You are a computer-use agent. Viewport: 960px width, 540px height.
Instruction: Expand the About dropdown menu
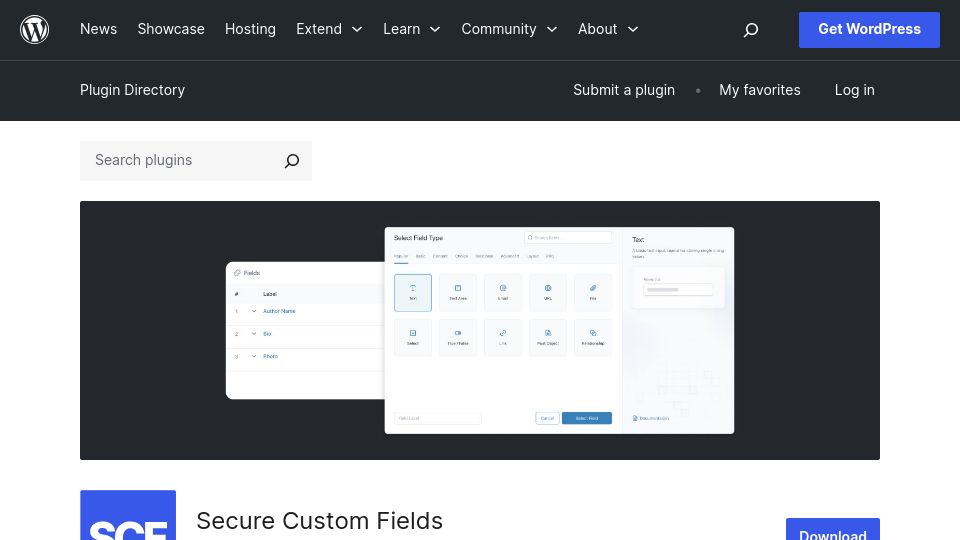click(609, 29)
